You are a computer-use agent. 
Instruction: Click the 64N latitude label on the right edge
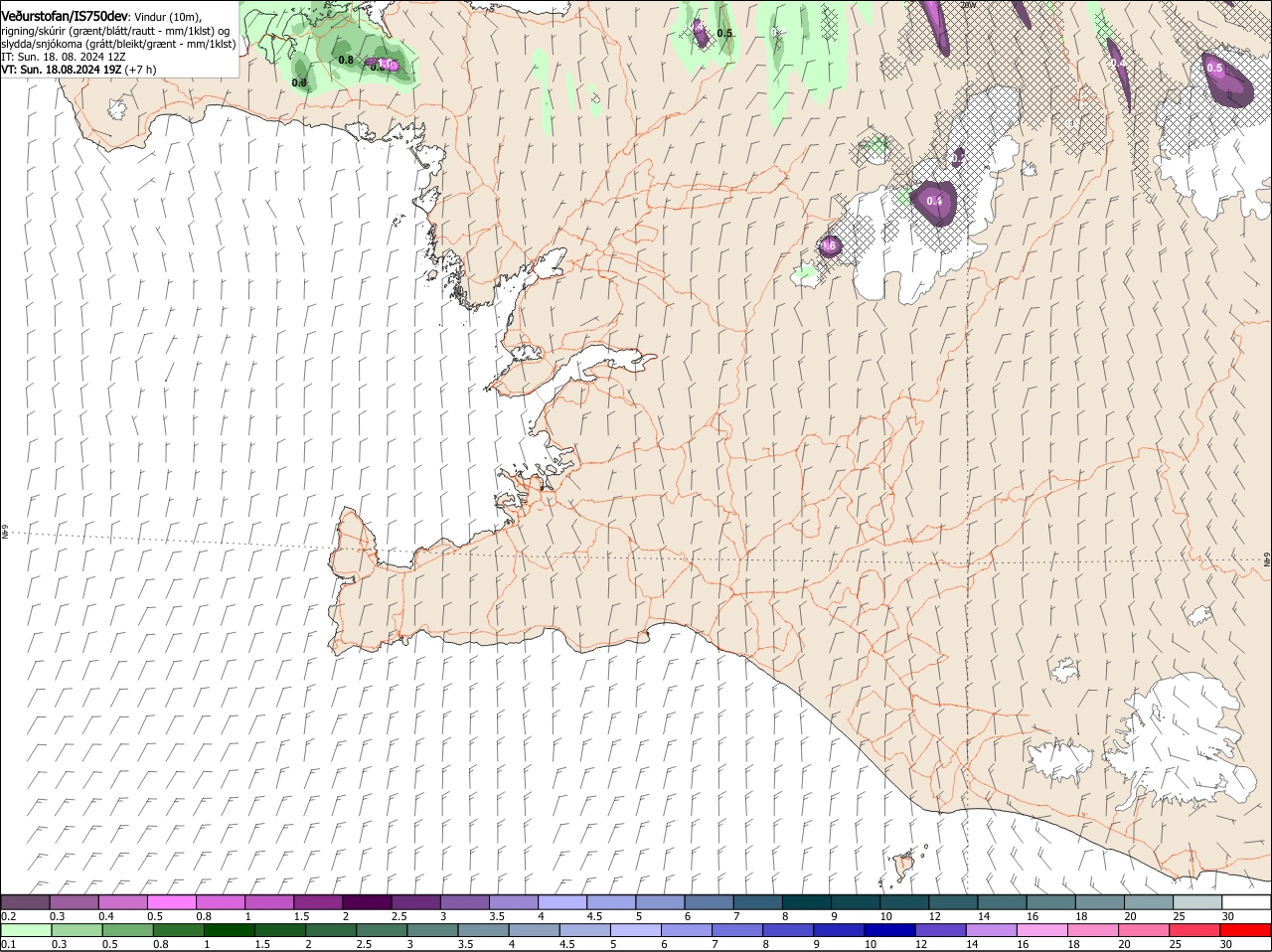tap(1266, 560)
